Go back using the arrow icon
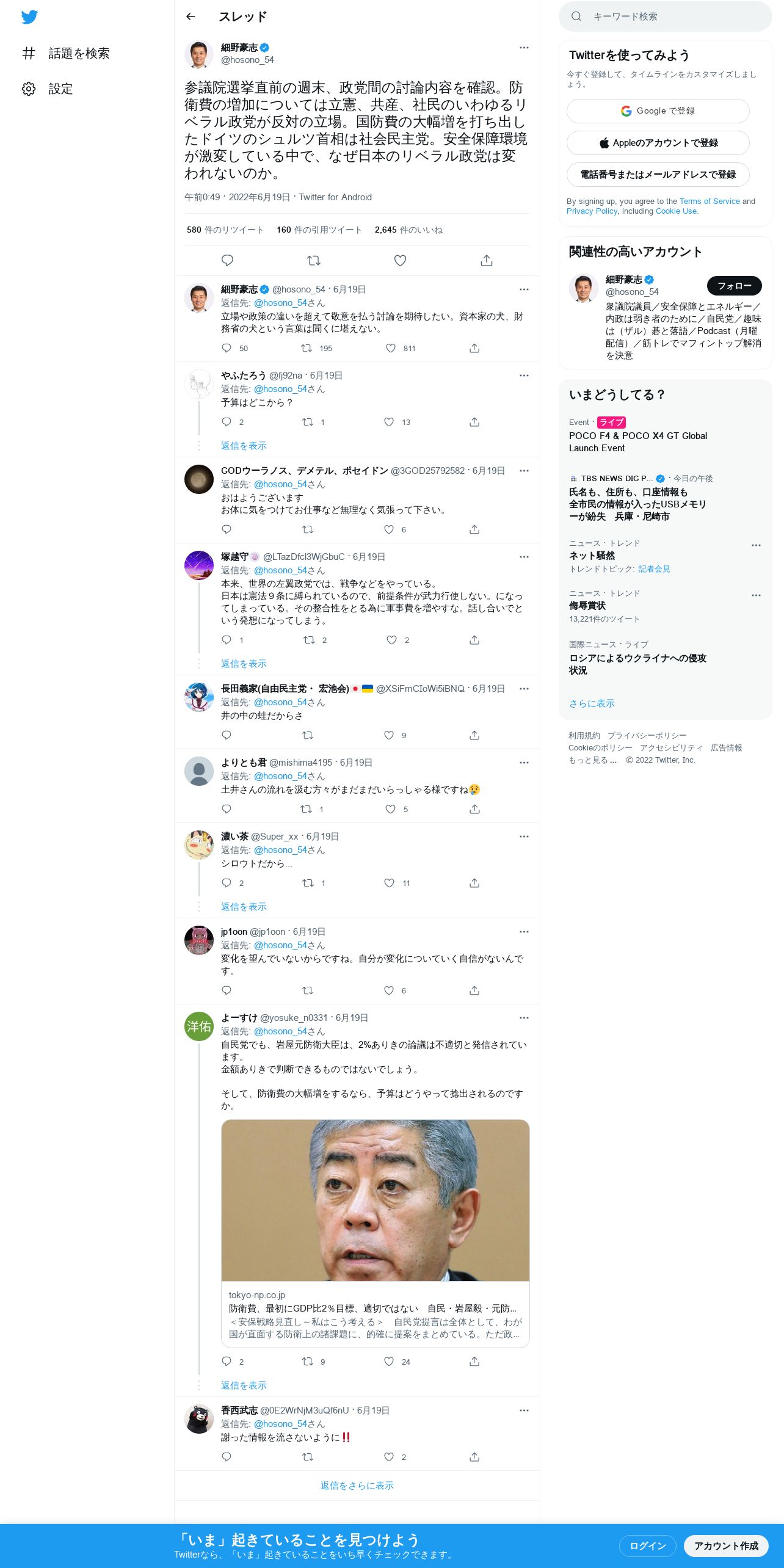This screenshot has height=1568, width=784. pyautogui.click(x=191, y=16)
